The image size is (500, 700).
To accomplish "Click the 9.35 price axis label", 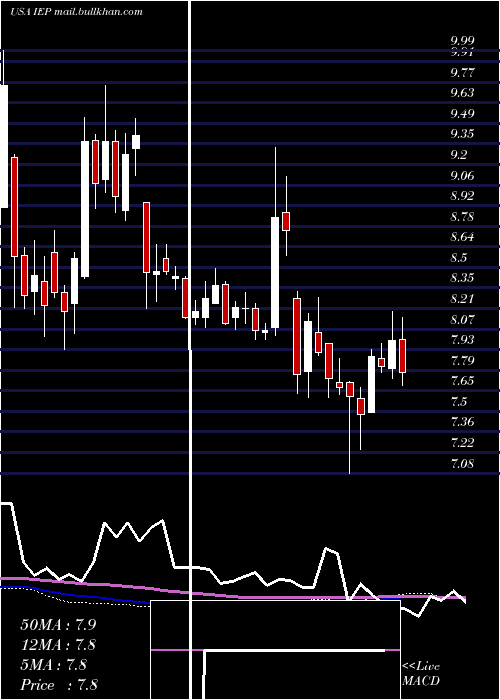I will coord(462,134).
